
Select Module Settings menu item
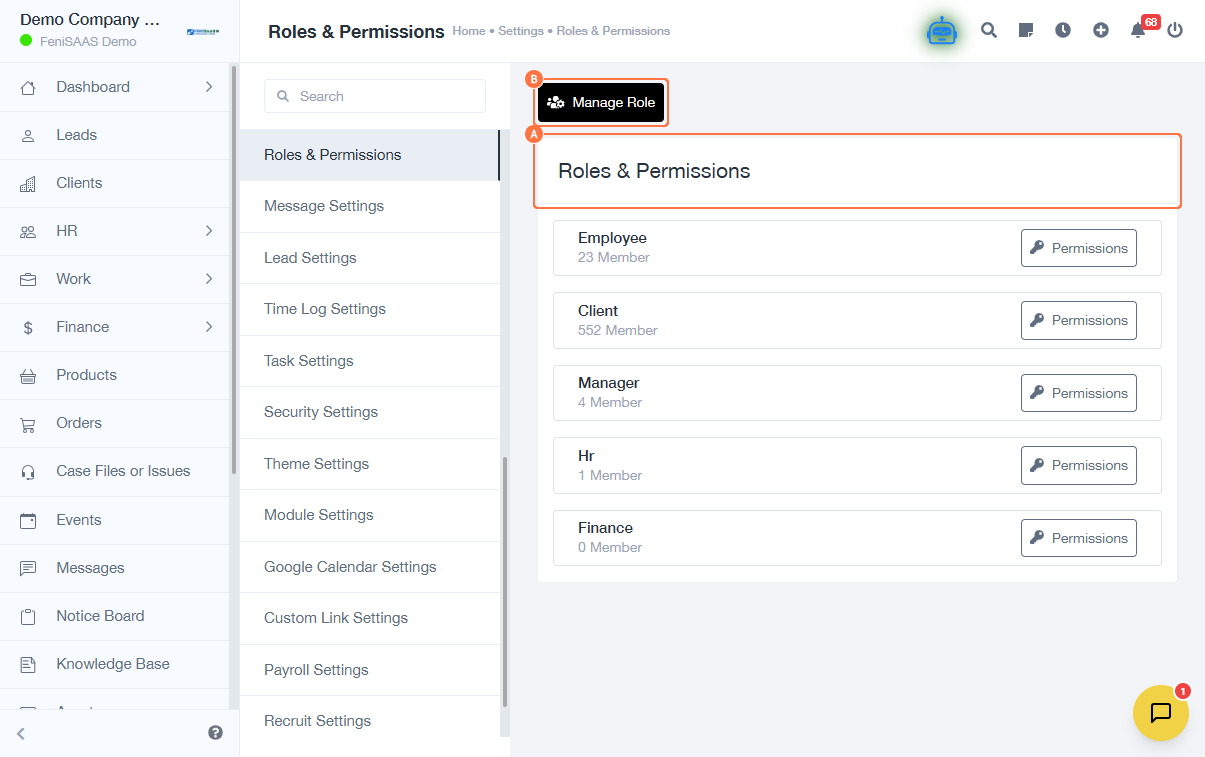pos(319,515)
